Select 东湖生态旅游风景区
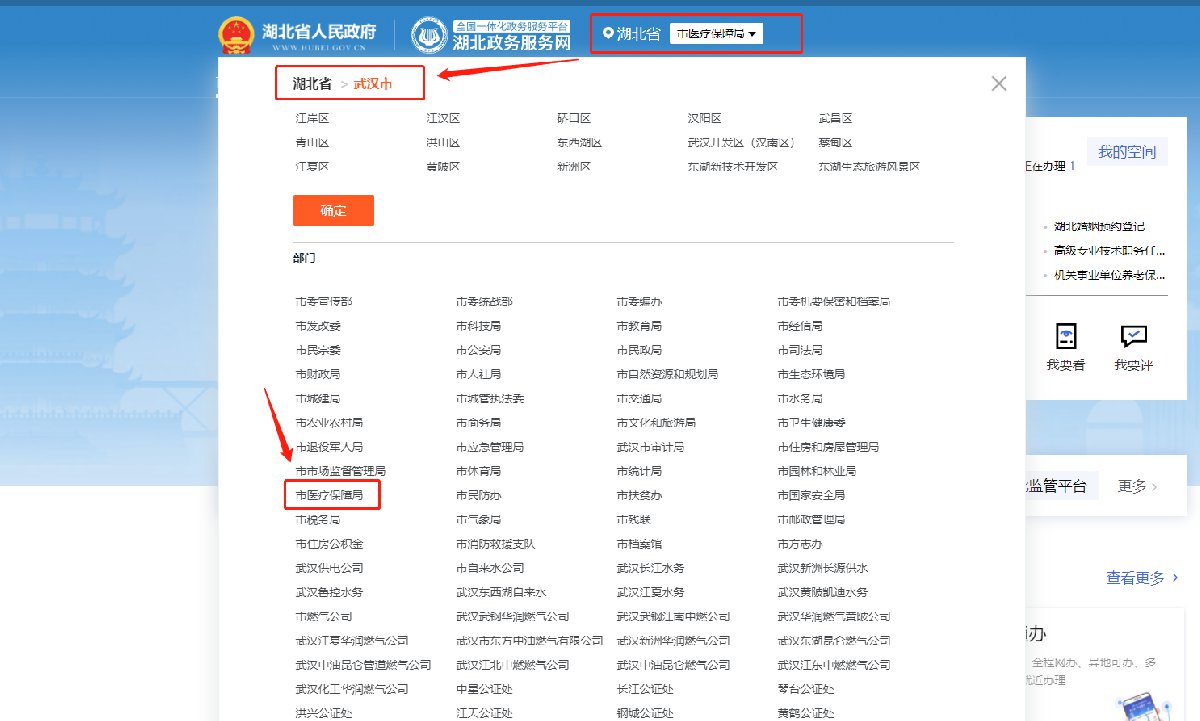This screenshot has width=1200, height=721. [x=869, y=167]
